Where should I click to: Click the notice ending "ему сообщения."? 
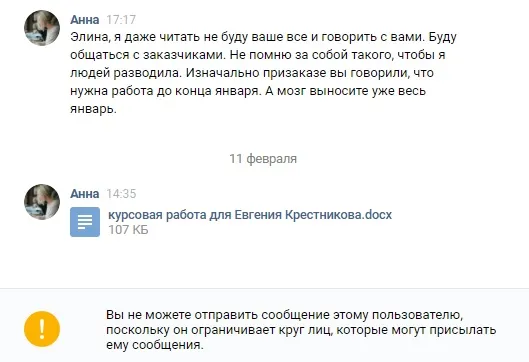click(x=155, y=345)
